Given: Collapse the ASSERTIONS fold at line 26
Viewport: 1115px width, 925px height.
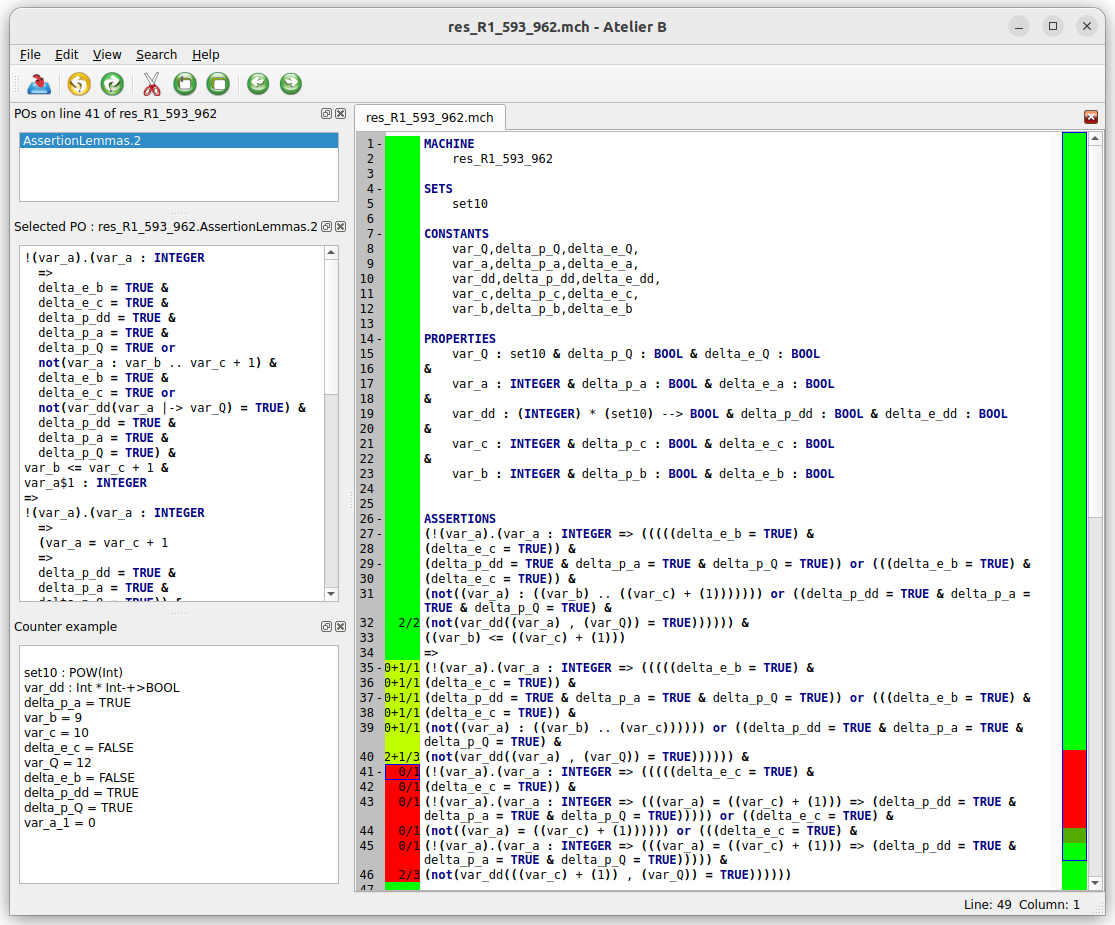Looking at the screenshot, I should [x=380, y=519].
